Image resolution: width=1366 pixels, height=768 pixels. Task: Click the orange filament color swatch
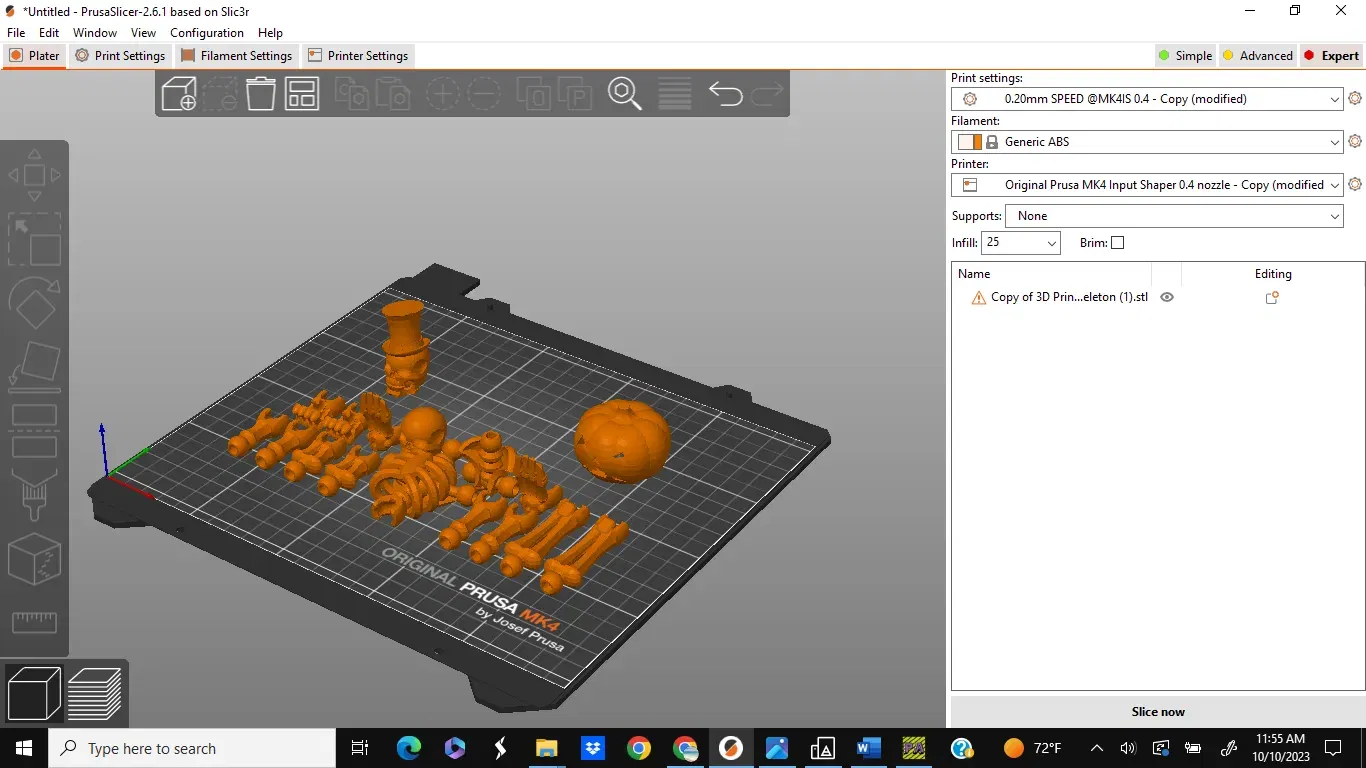[969, 142]
